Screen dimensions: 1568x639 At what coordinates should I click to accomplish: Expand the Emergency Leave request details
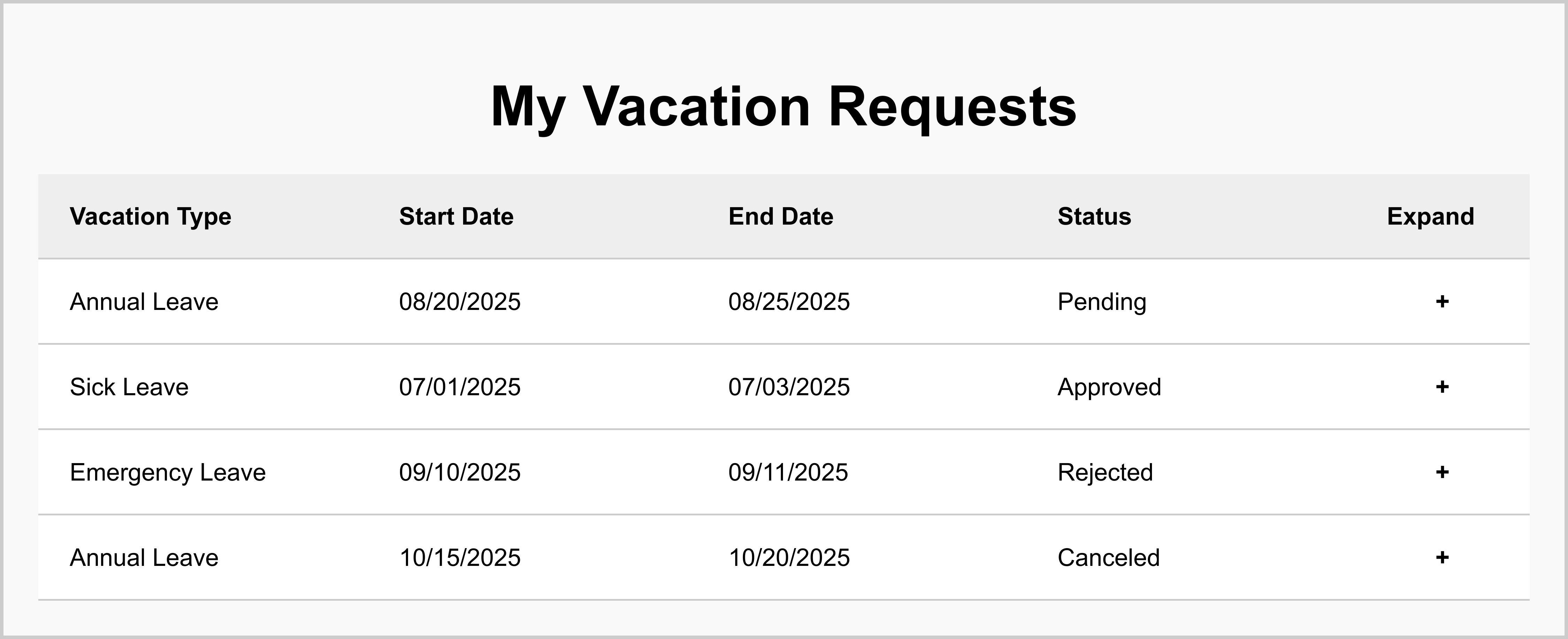pyautogui.click(x=1442, y=472)
